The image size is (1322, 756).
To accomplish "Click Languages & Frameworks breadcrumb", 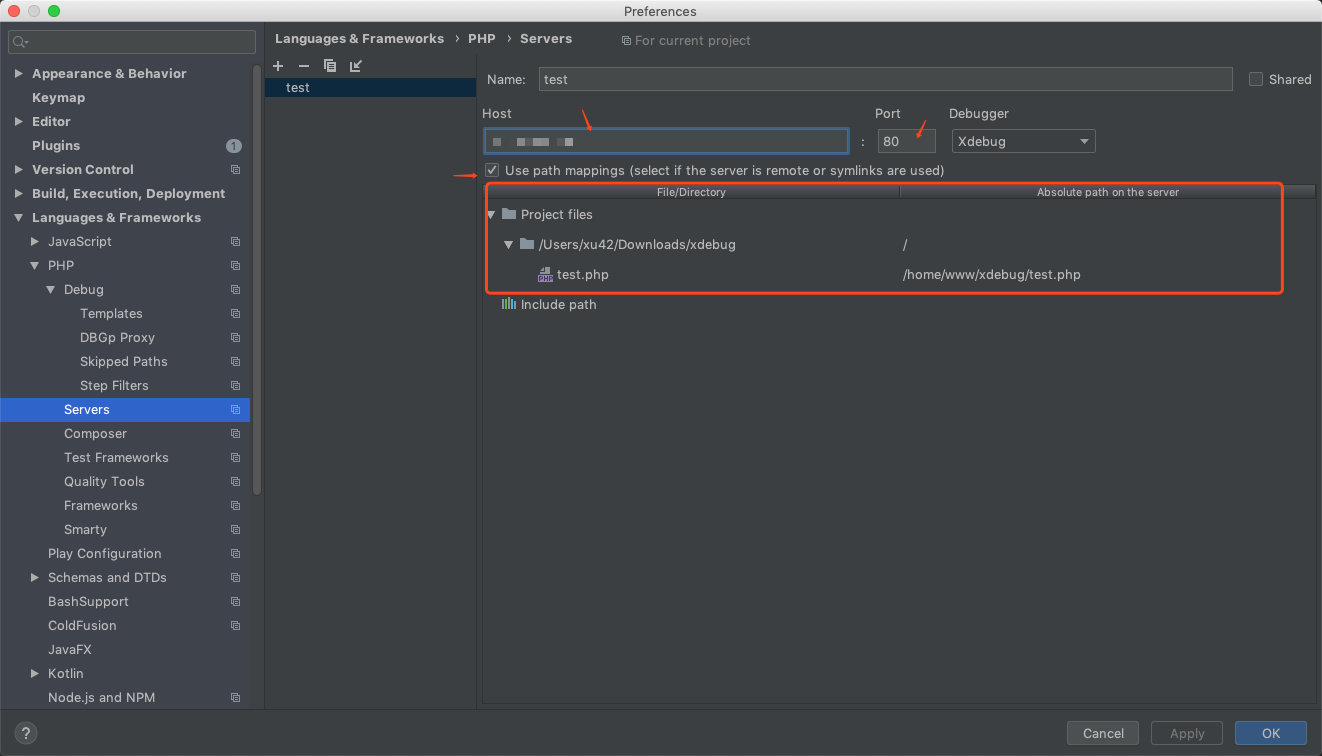I will tap(359, 39).
